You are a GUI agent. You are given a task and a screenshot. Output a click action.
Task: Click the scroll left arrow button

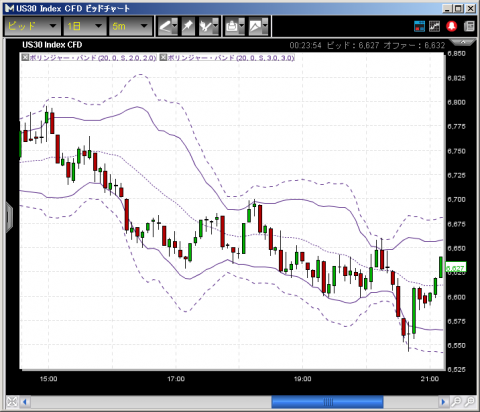(25, 402)
